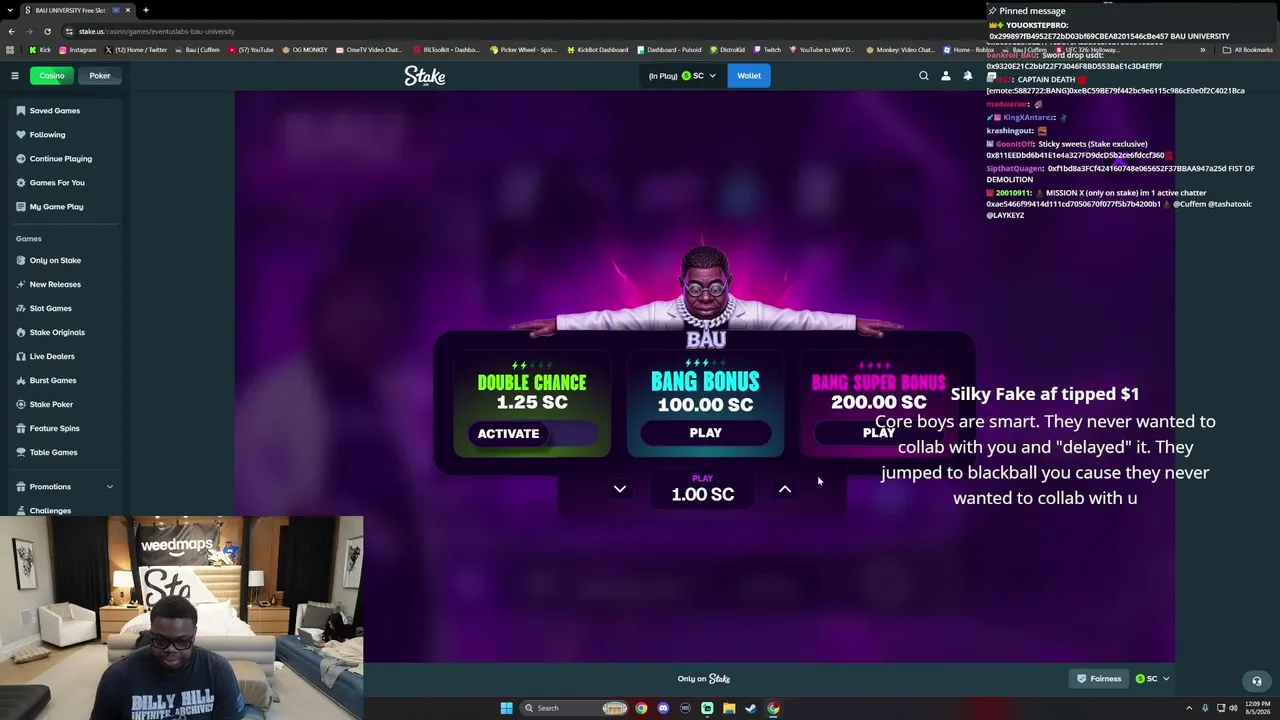Open Feature Spins in the sidebar

tap(65, 429)
